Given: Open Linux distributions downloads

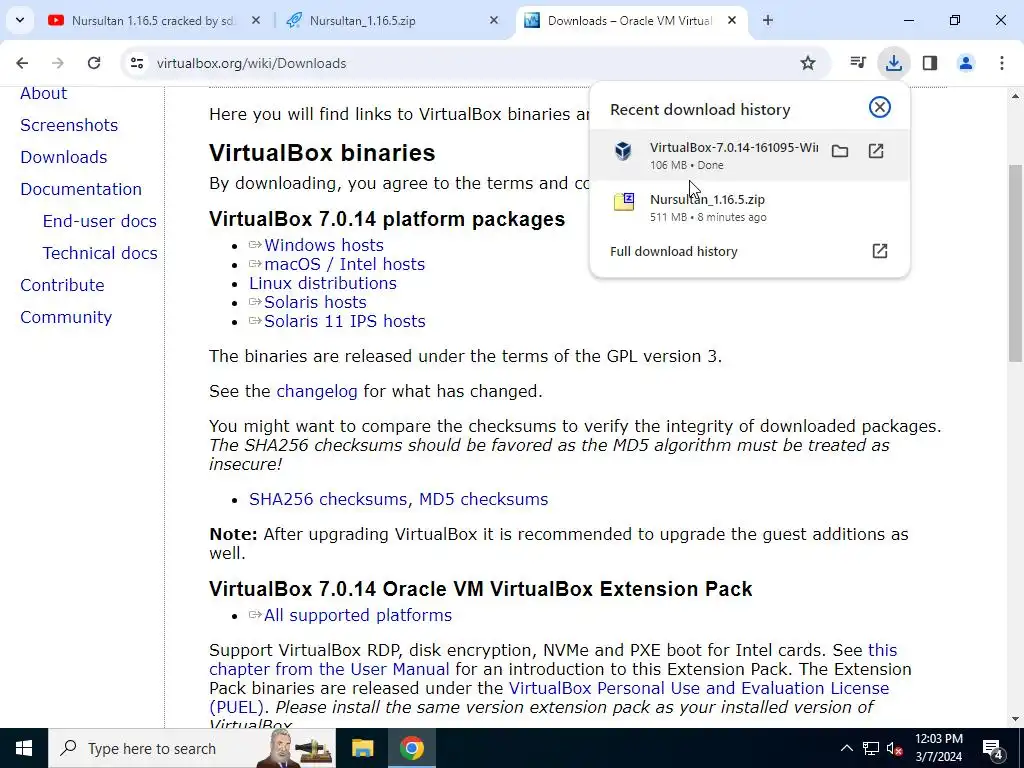Looking at the screenshot, I should pyautogui.click(x=323, y=283).
